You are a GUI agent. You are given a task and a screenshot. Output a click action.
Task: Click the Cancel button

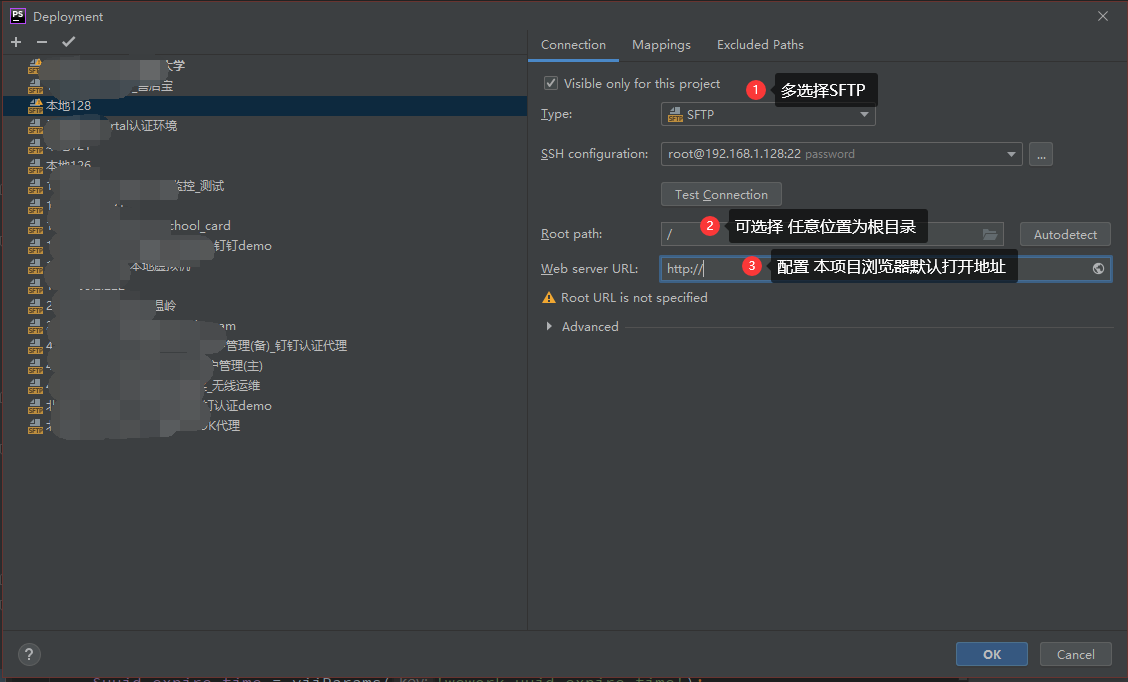pos(1075,654)
